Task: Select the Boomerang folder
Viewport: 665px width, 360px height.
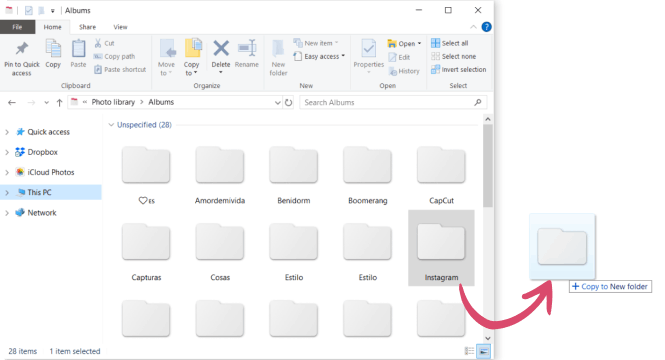Action: click(367, 176)
